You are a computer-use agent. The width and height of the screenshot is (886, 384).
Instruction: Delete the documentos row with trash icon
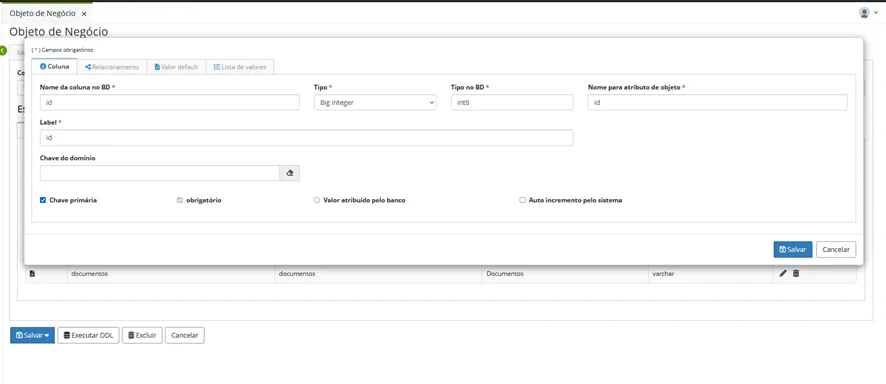pos(796,273)
